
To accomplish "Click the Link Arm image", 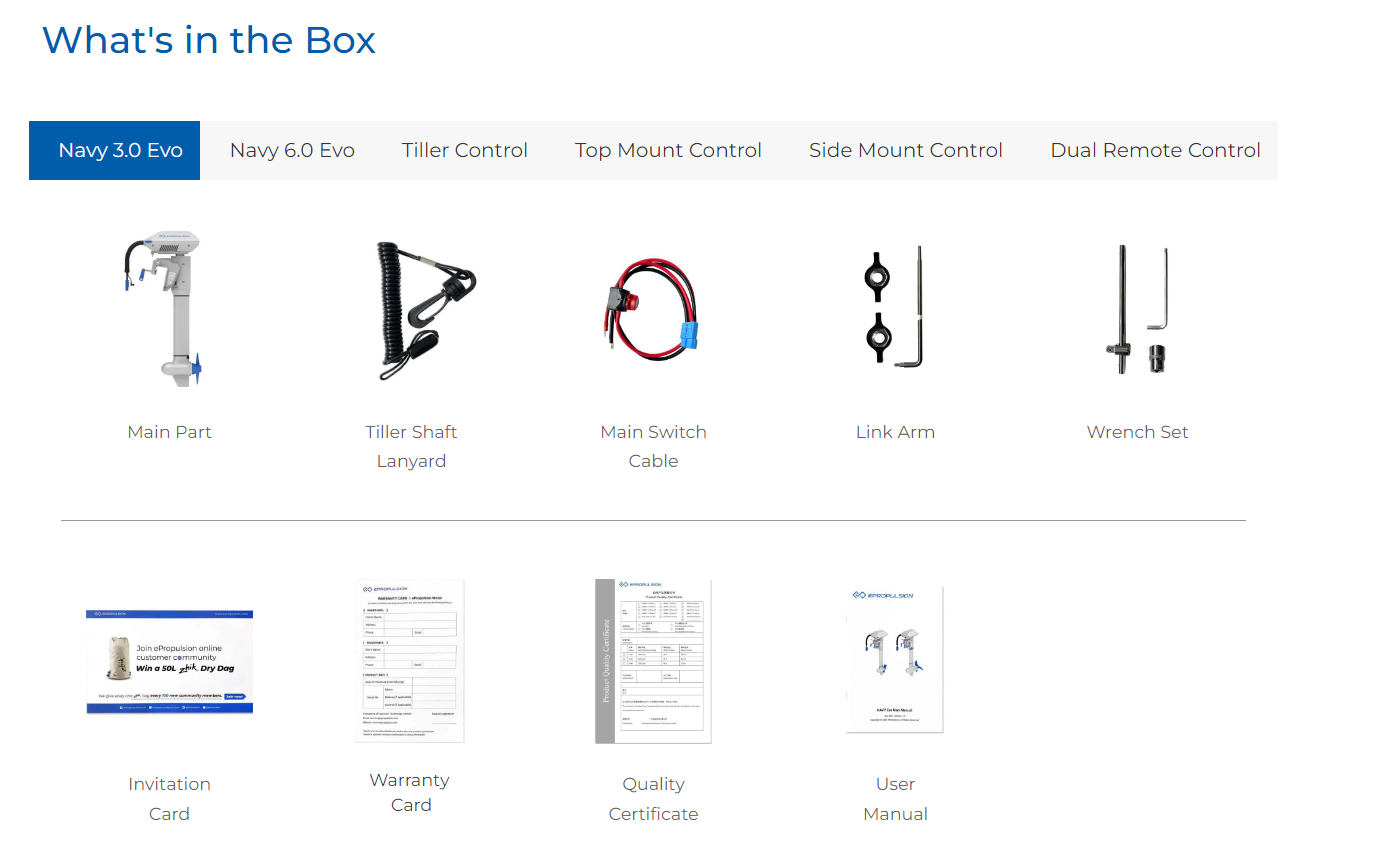I will coord(893,307).
